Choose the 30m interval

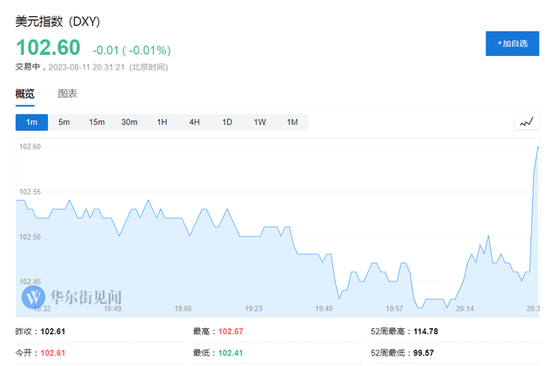click(129, 122)
